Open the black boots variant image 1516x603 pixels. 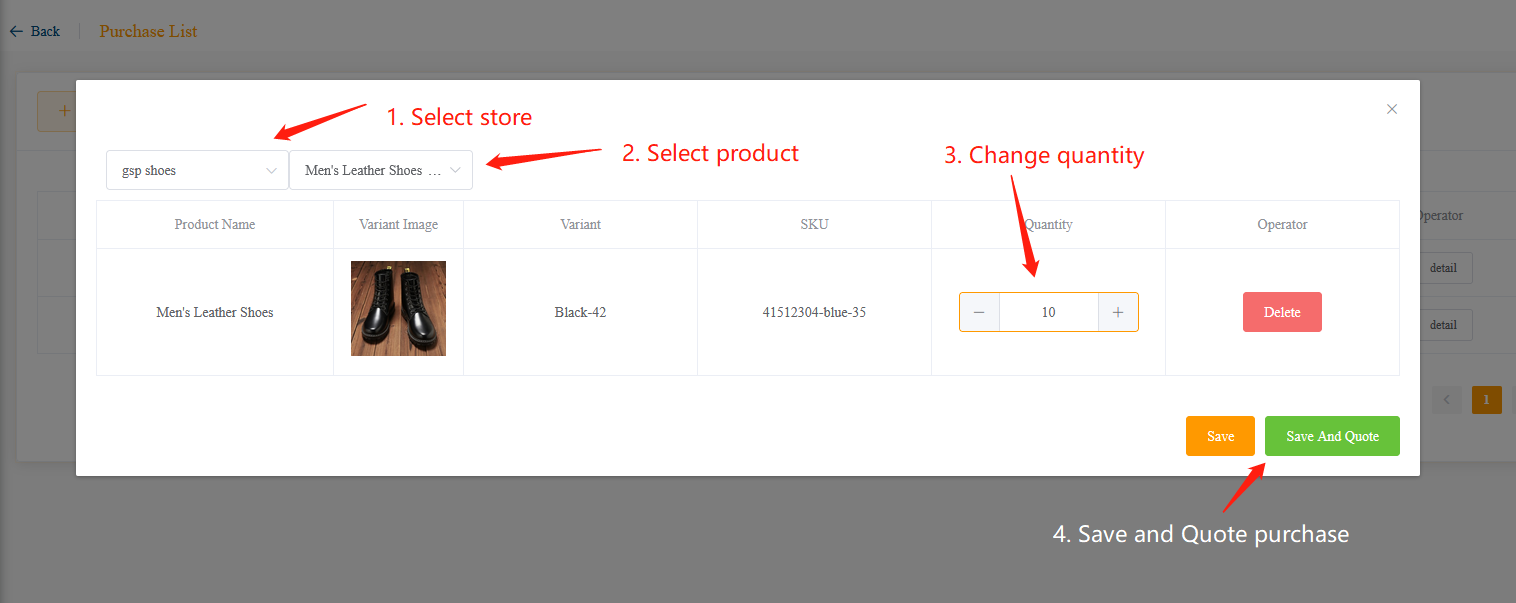click(398, 308)
